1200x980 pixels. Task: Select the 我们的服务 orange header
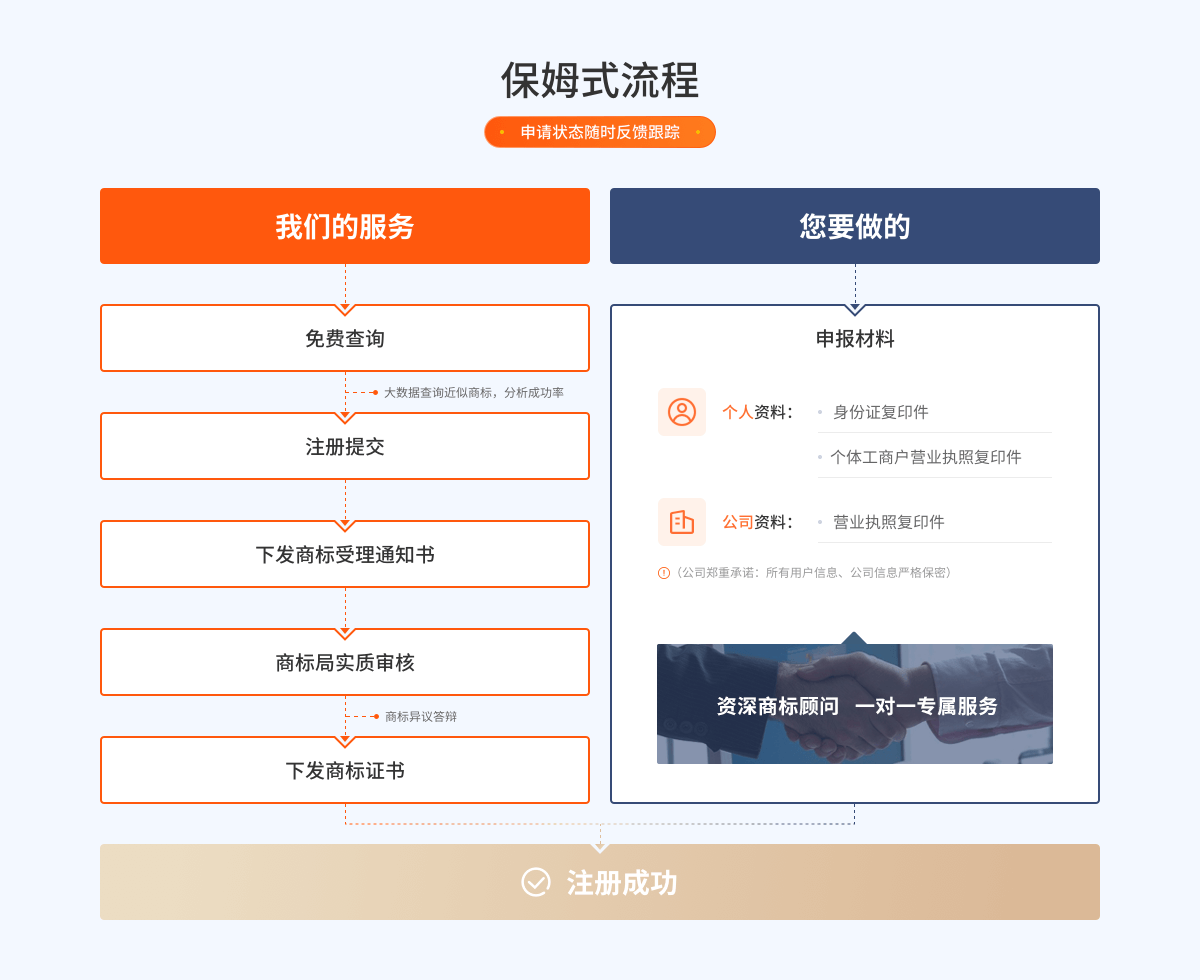pyautogui.click(x=345, y=226)
